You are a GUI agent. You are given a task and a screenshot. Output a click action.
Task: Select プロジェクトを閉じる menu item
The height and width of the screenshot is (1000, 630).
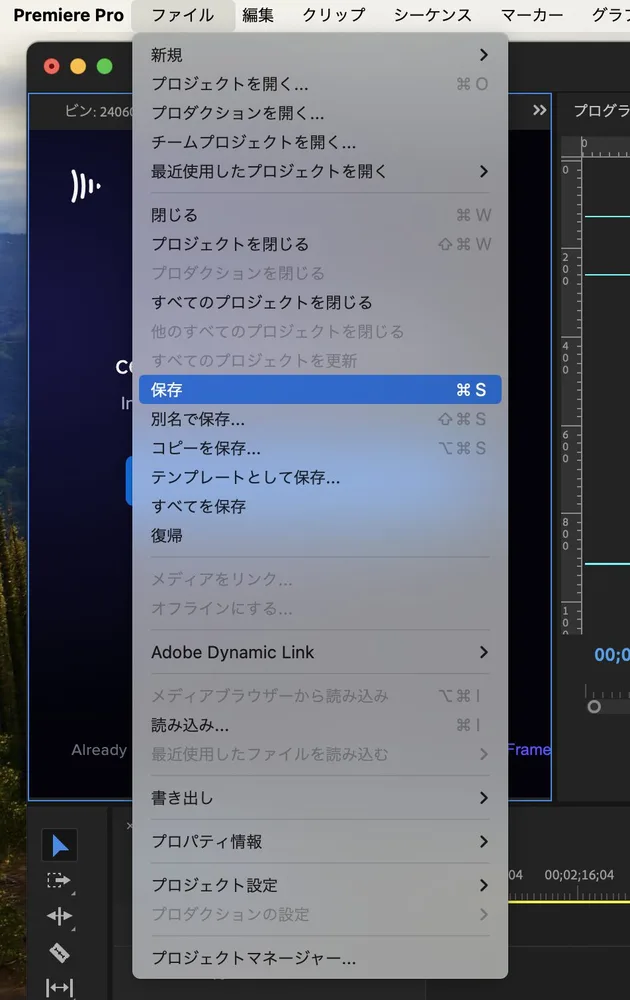[x=320, y=244]
